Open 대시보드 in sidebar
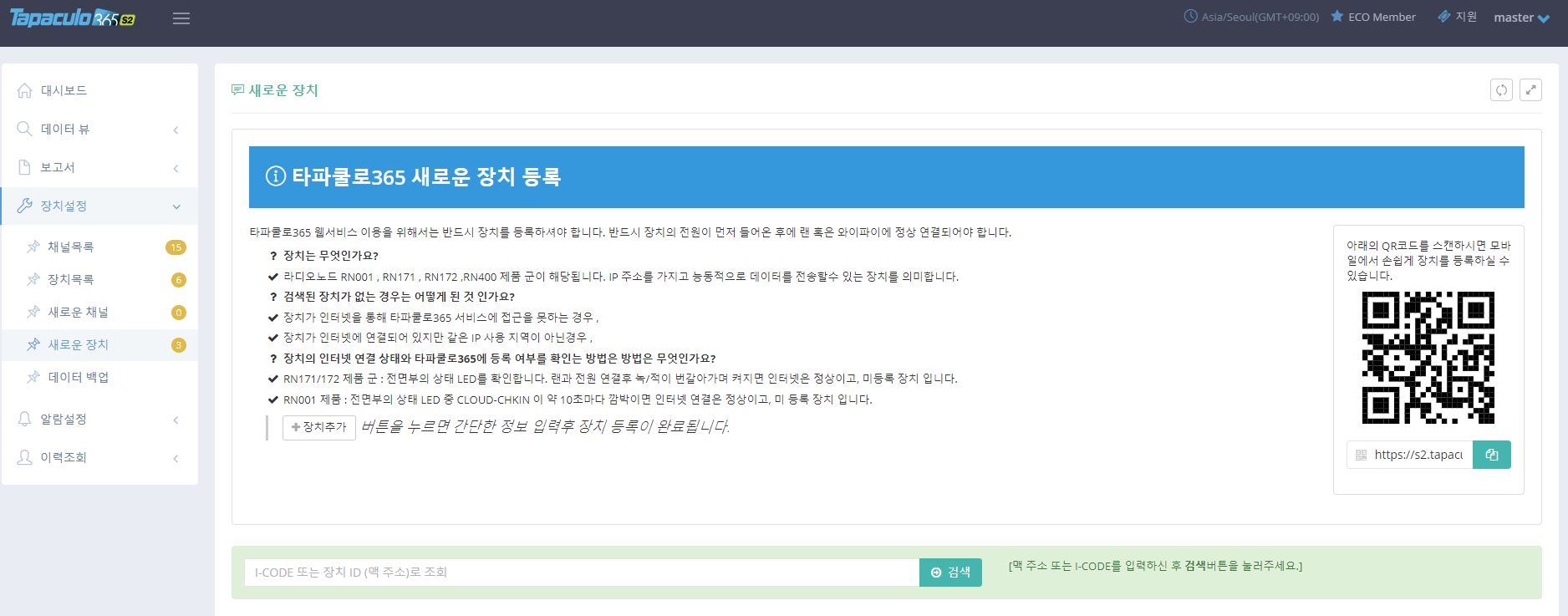Image resolution: width=1568 pixels, height=616 pixels. pyautogui.click(x=99, y=90)
